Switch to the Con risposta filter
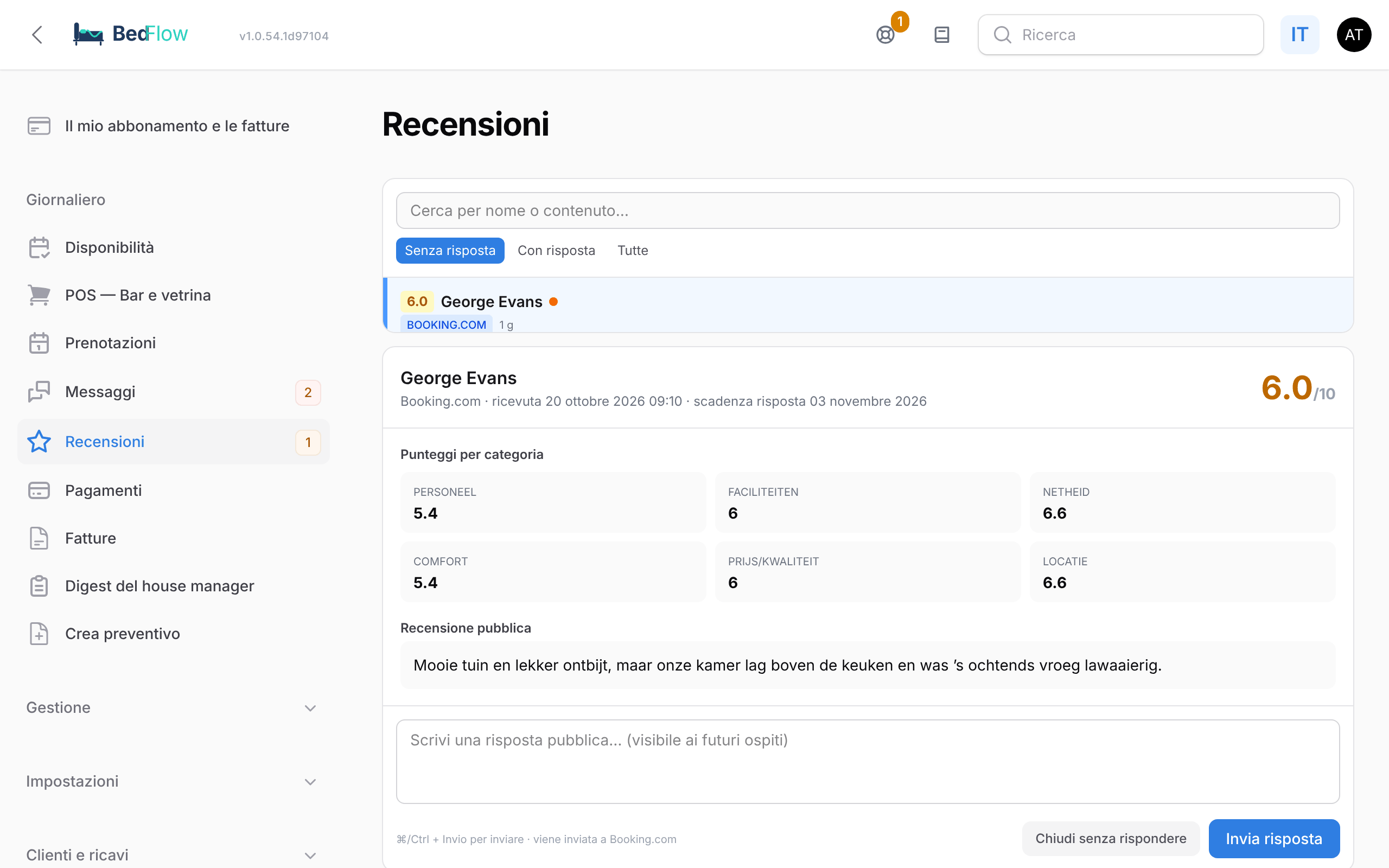 coord(556,250)
